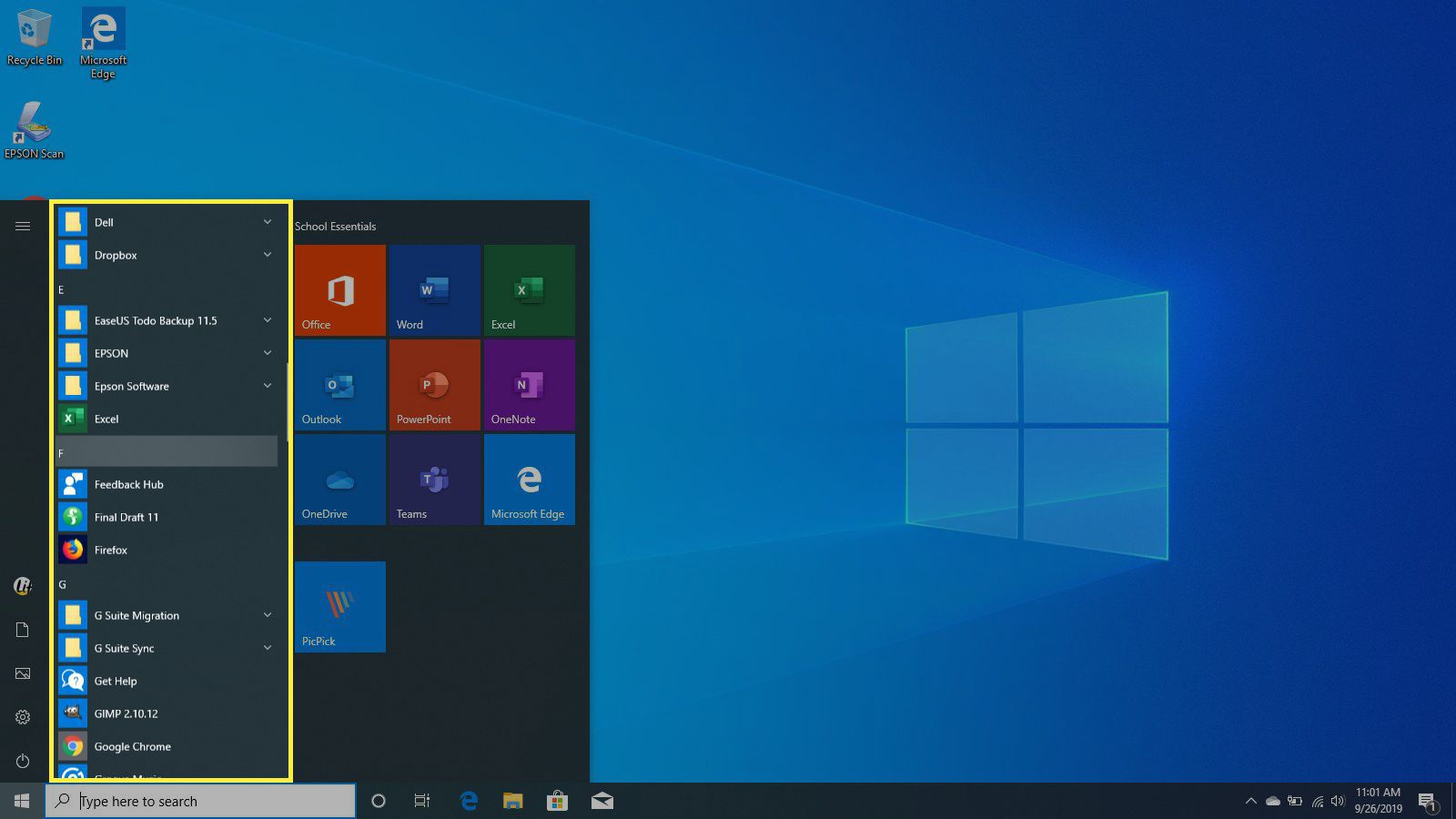Select Microsoft Edge desktop shortcut
This screenshot has width=1456, height=819.
(103, 43)
